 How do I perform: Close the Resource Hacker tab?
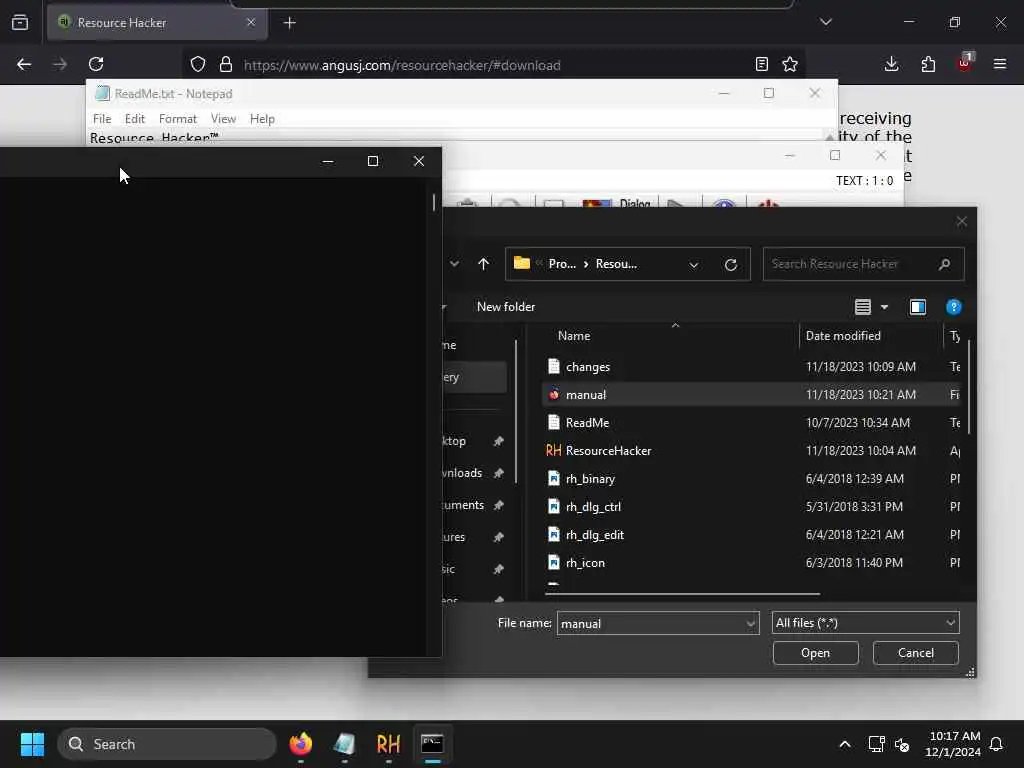(x=251, y=22)
